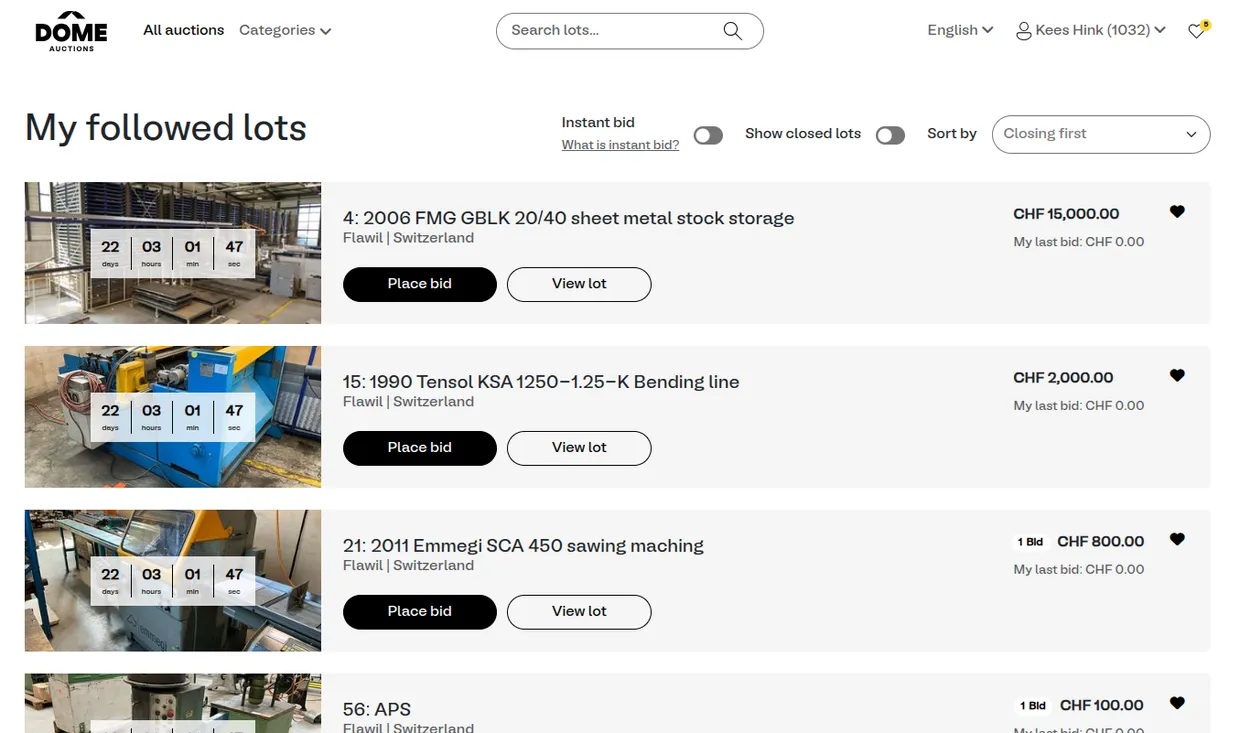1240x733 pixels.
Task: Unfollow the FMG GBLK sheet metal lot
Action: click(1177, 212)
